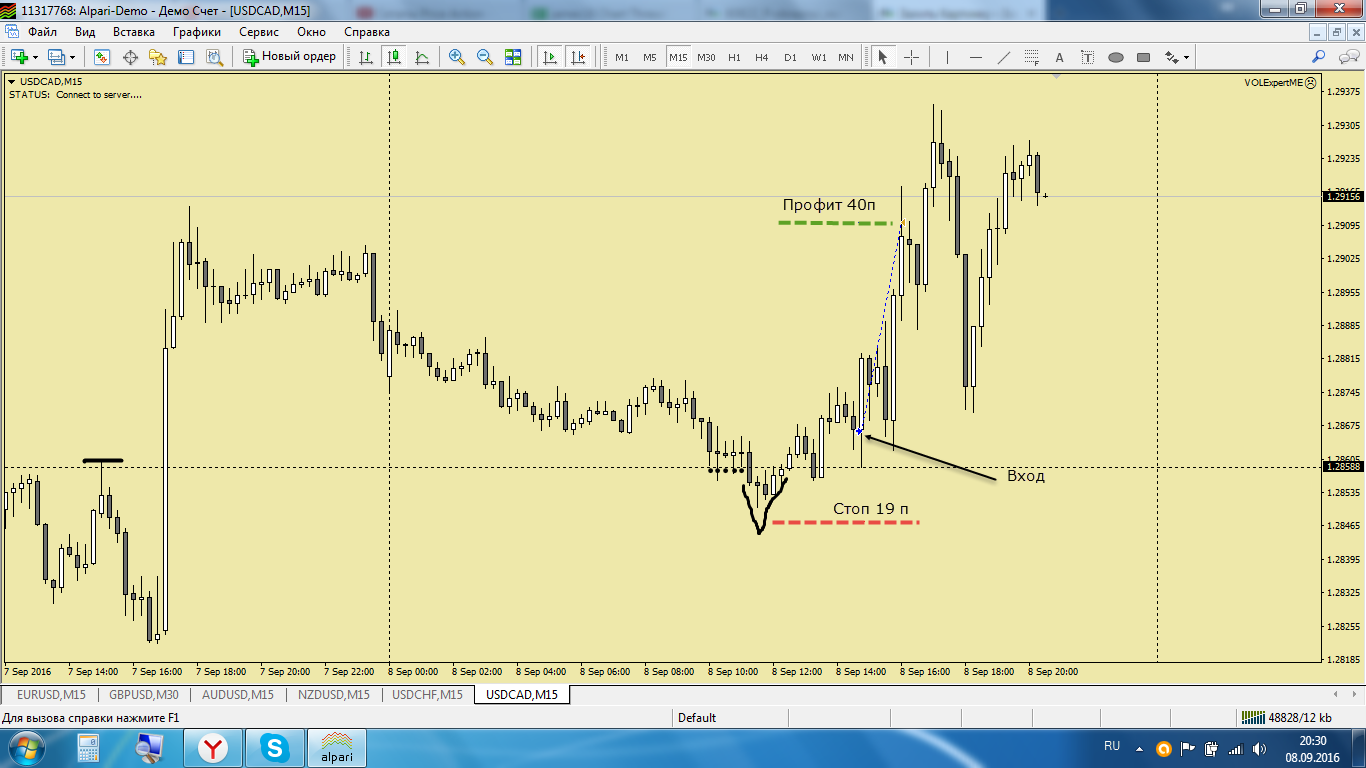Select the Text (A) drawing tool
This screenshot has width=1366, height=768.
1059,57
